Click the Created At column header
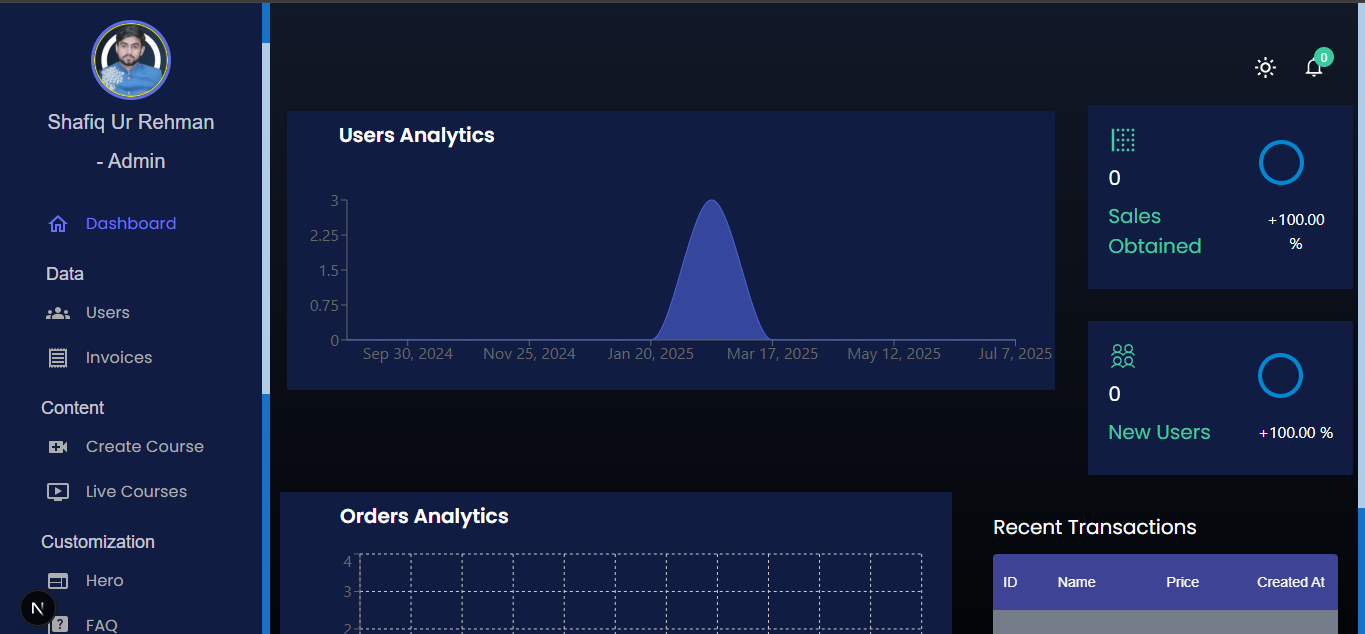The image size is (1365, 634). click(x=1290, y=582)
